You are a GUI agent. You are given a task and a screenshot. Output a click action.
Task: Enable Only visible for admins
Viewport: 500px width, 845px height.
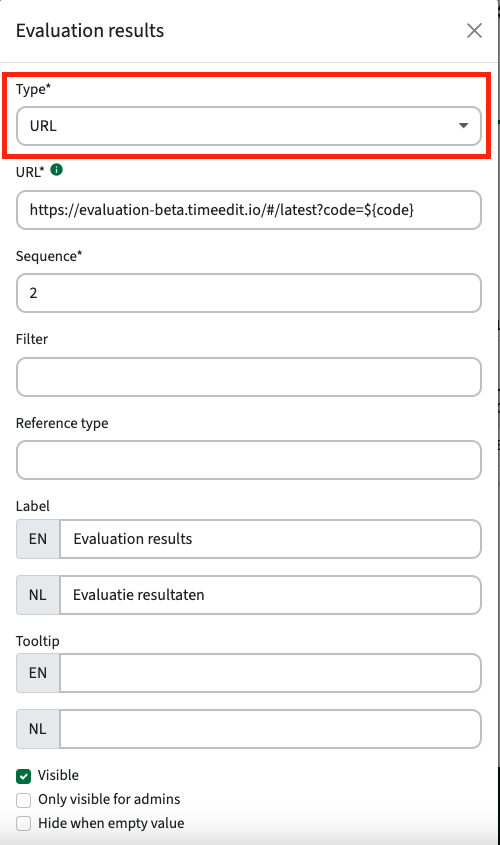point(24,800)
